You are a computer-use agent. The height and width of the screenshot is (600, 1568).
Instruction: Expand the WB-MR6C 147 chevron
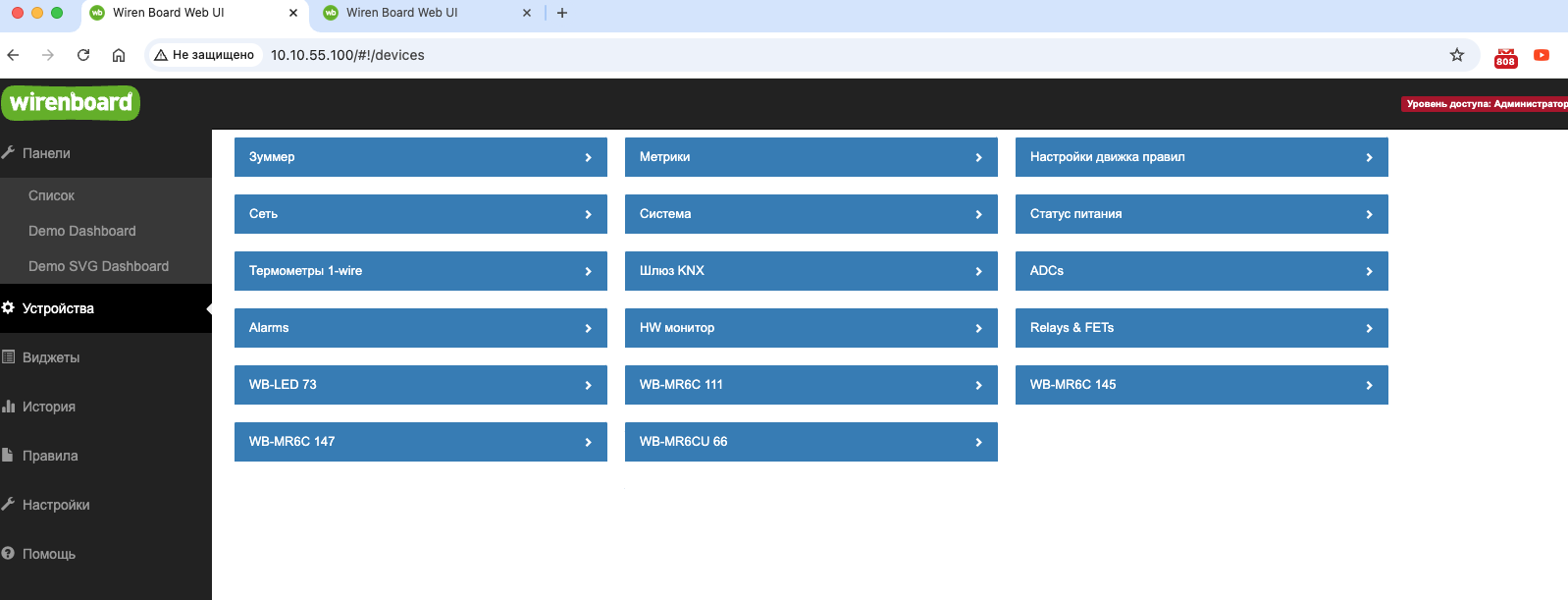(588, 442)
